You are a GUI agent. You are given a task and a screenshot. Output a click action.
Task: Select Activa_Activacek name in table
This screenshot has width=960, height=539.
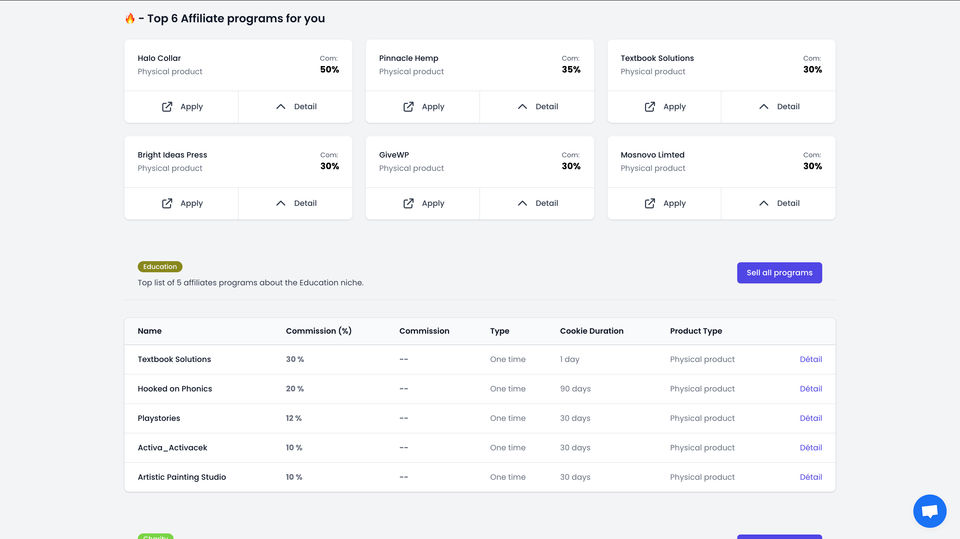[x=172, y=448]
